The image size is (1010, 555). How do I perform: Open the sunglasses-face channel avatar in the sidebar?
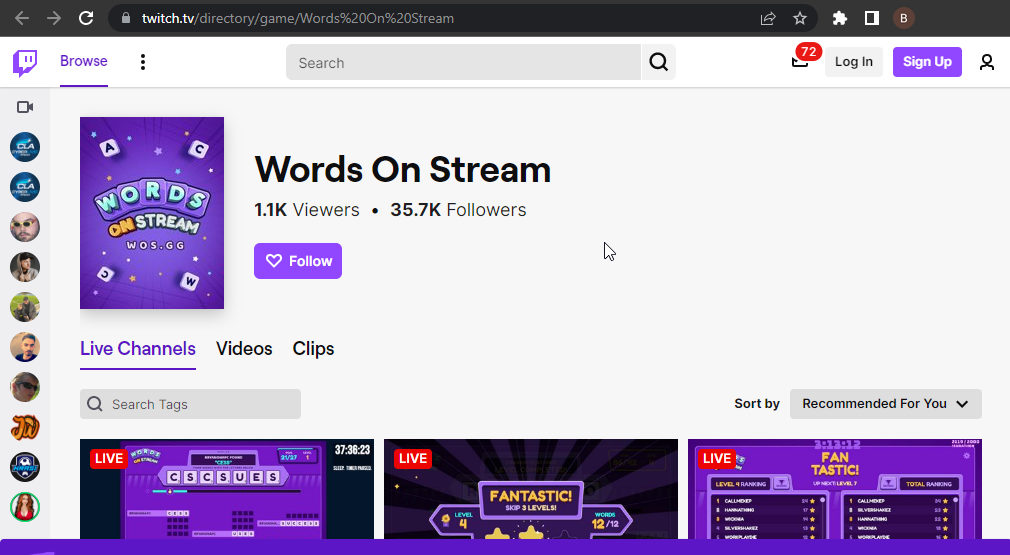click(x=25, y=227)
